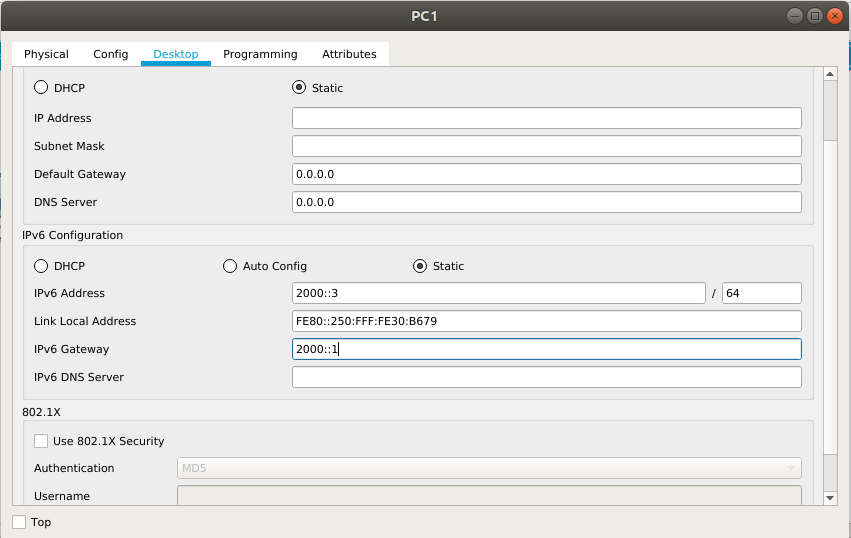Choose IPv6 Auto Config option
The height and width of the screenshot is (538, 851).
pyautogui.click(x=230, y=266)
